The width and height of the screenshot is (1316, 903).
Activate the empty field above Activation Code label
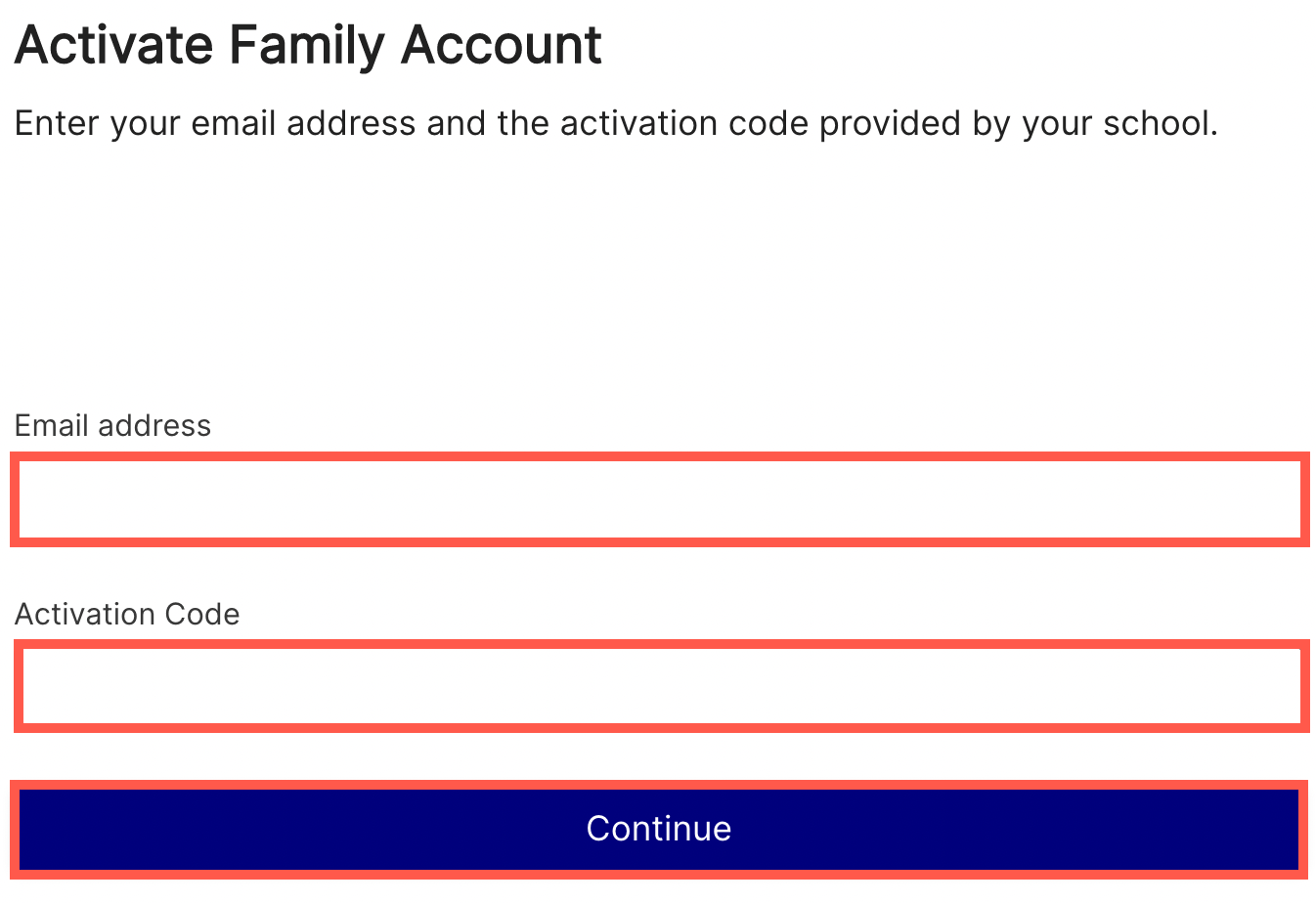point(660,499)
